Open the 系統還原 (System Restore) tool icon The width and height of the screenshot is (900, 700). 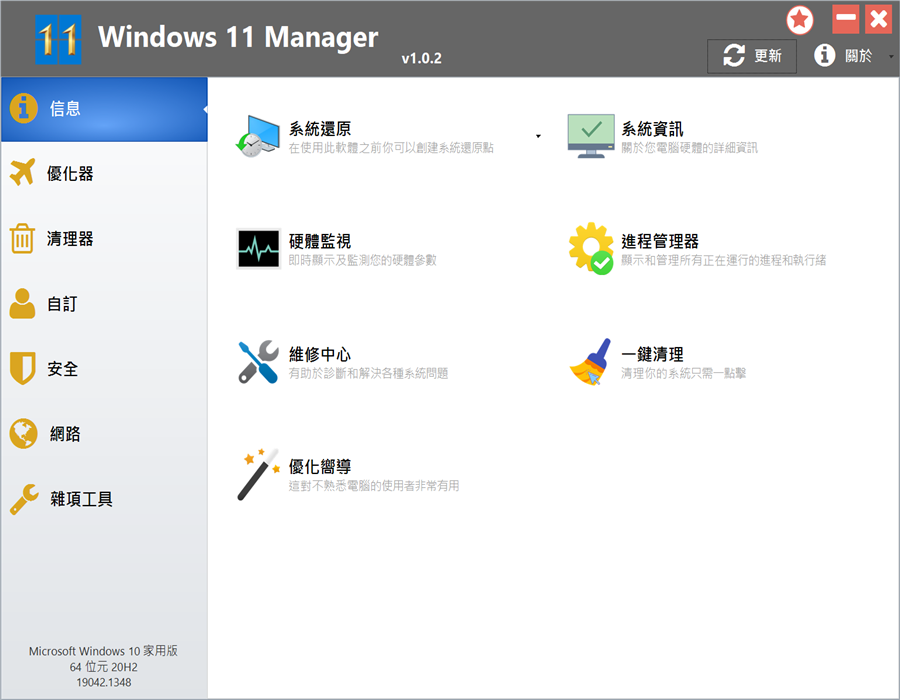coord(256,133)
